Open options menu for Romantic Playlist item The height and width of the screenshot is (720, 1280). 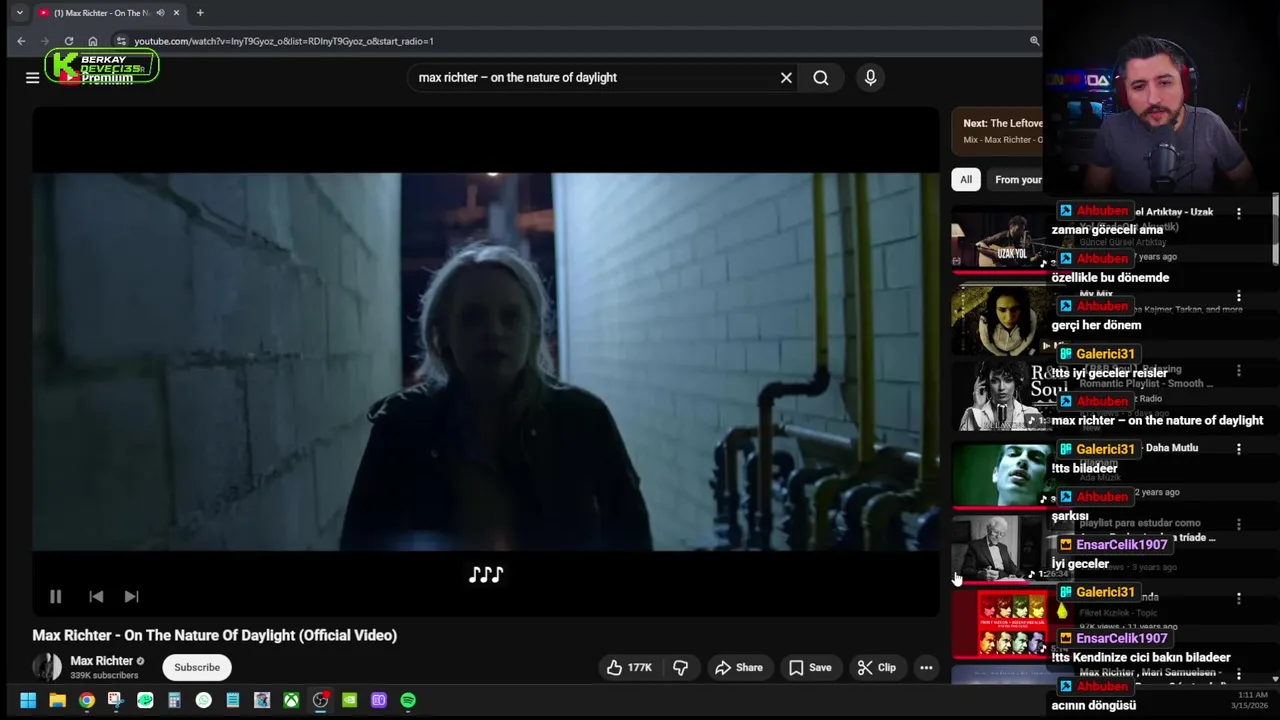(1239, 371)
